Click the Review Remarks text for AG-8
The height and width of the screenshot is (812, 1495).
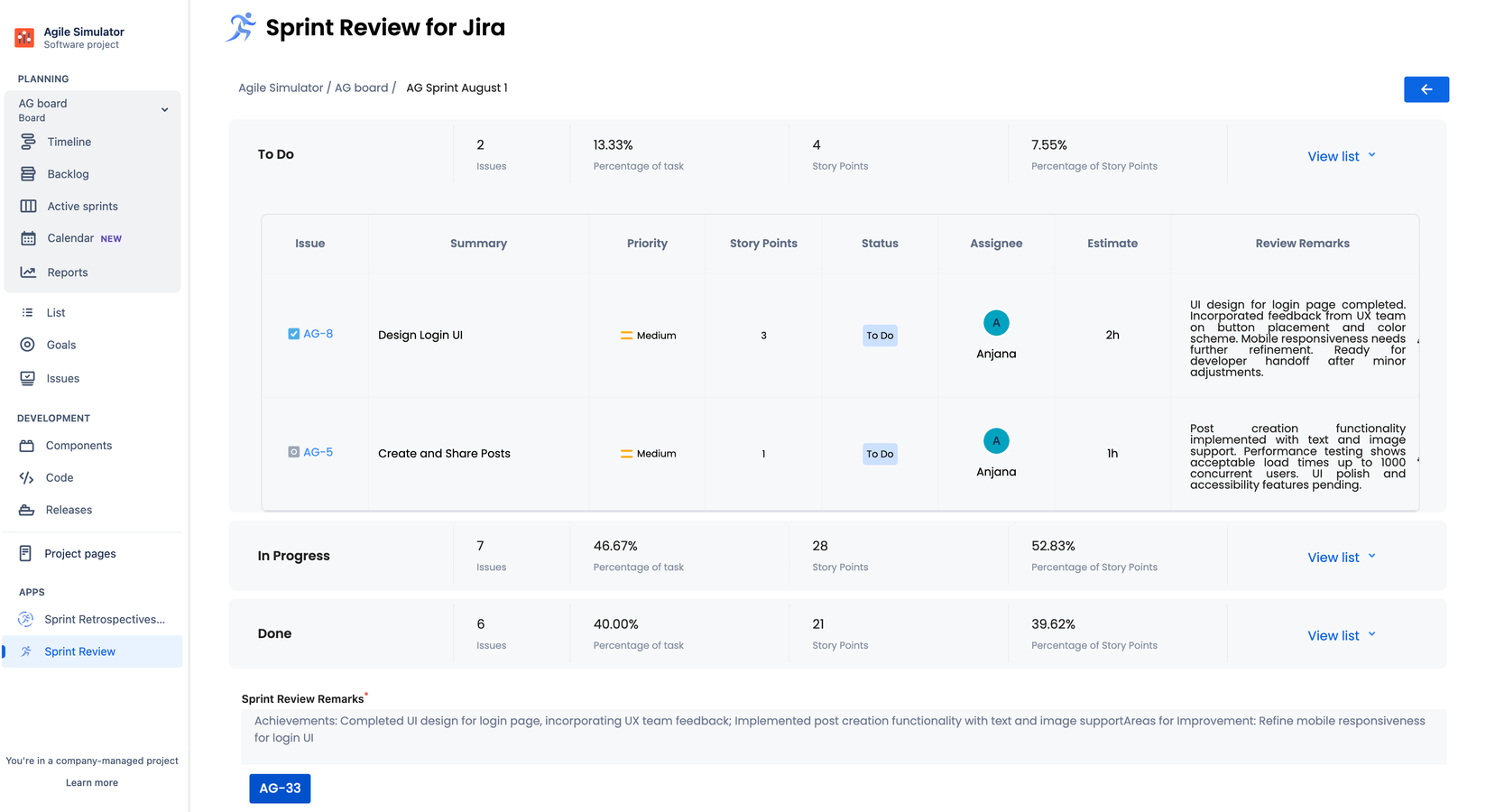(x=1297, y=338)
